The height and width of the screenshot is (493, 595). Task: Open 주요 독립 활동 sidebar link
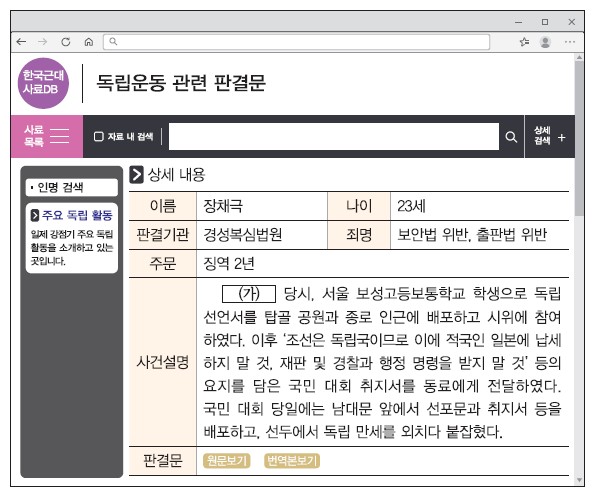77,215
